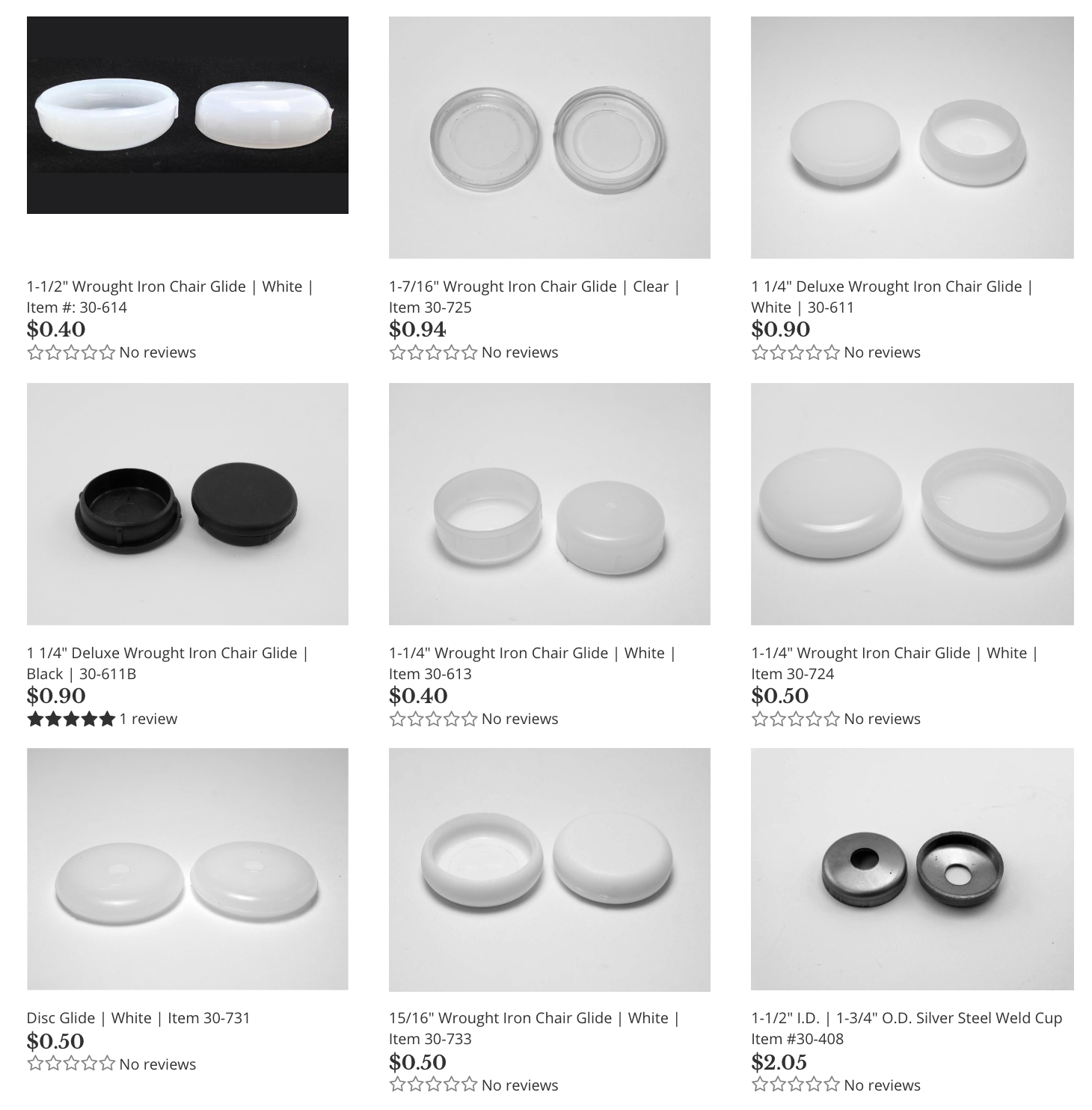Image resolution: width=1092 pixels, height=1110 pixels.
Task: Open the Deluxe Black 30-611B title link
Action: [168, 663]
